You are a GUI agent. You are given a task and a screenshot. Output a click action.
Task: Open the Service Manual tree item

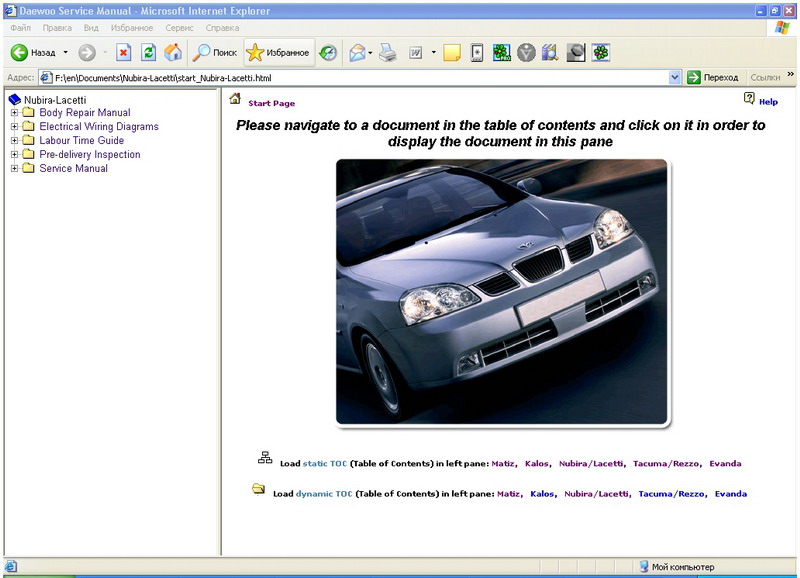pos(73,168)
